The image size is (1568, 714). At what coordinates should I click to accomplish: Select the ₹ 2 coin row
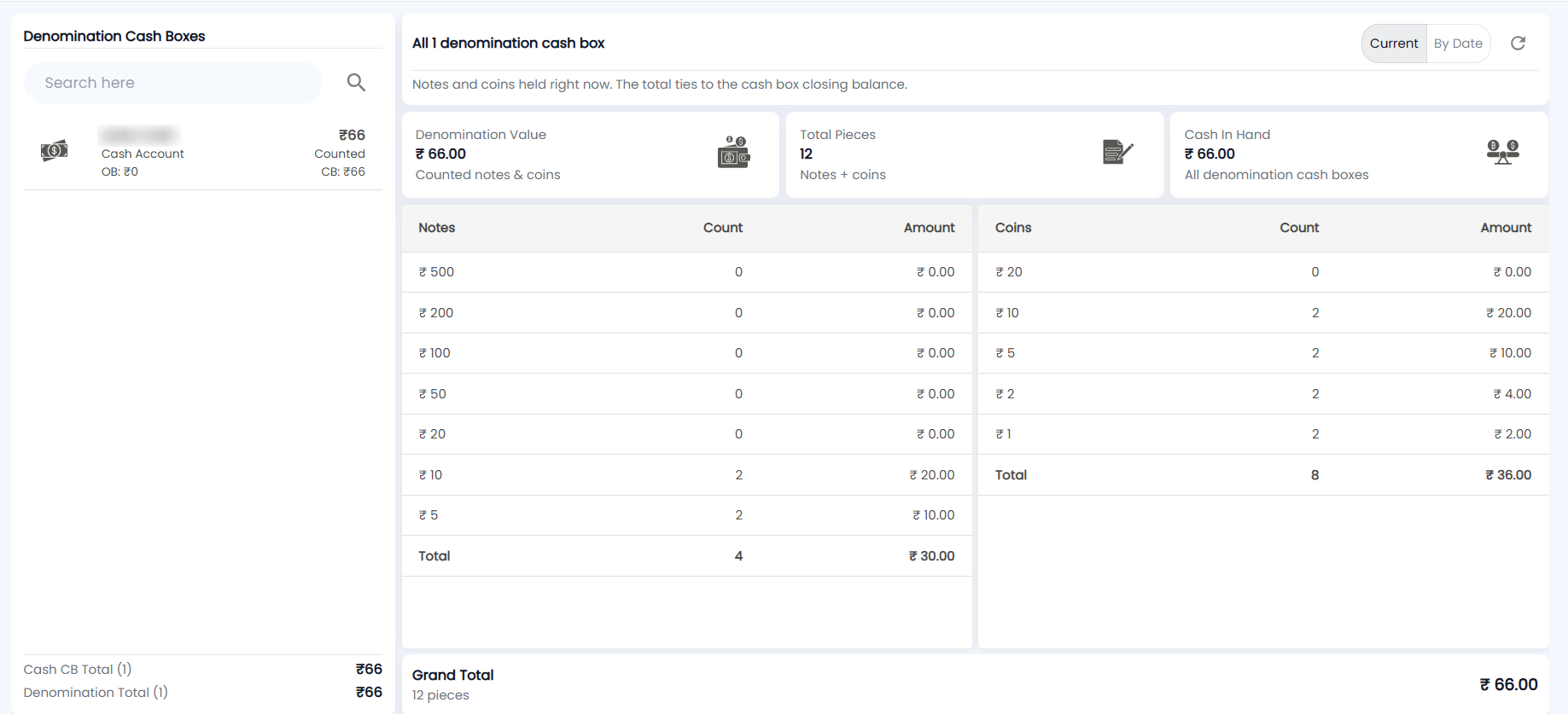[x=1263, y=394]
